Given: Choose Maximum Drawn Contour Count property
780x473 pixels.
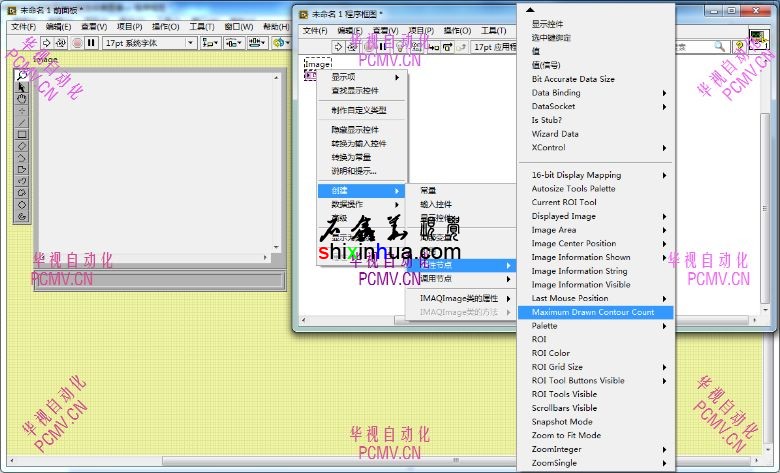Looking at the screenshot, I should [593, 312].
